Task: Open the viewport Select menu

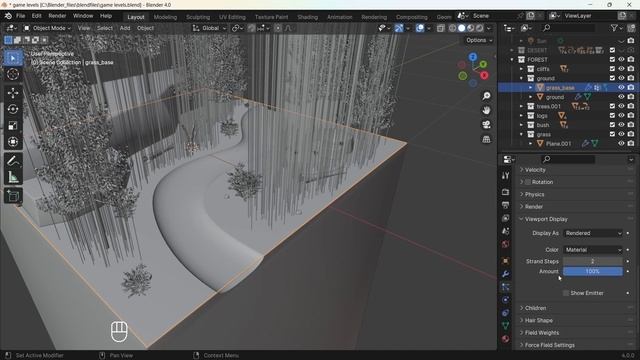Action: [104, 28]
